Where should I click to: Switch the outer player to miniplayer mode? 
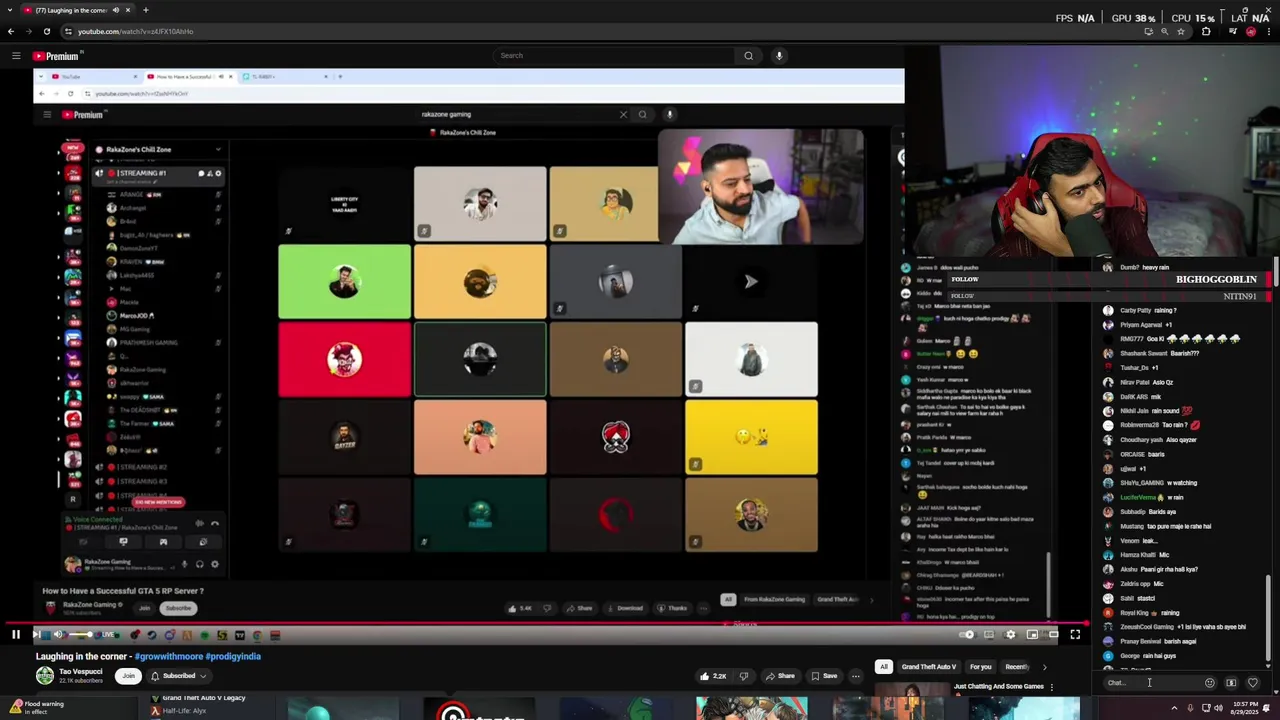(1032, 634)
